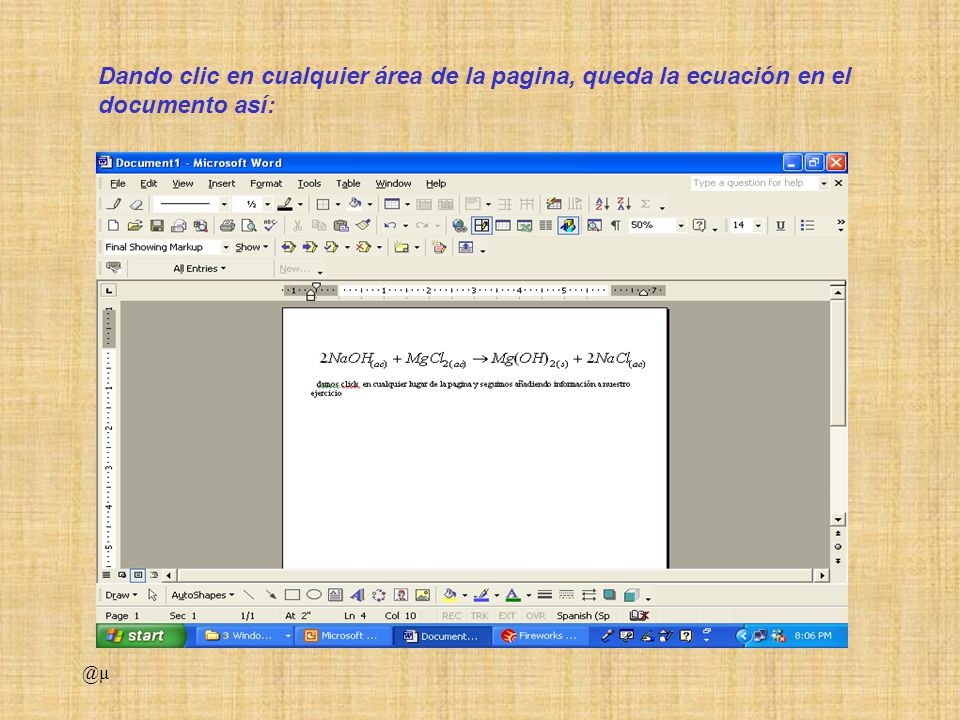Open the Zoom 50% dropdown

click(x=681, y=225)
